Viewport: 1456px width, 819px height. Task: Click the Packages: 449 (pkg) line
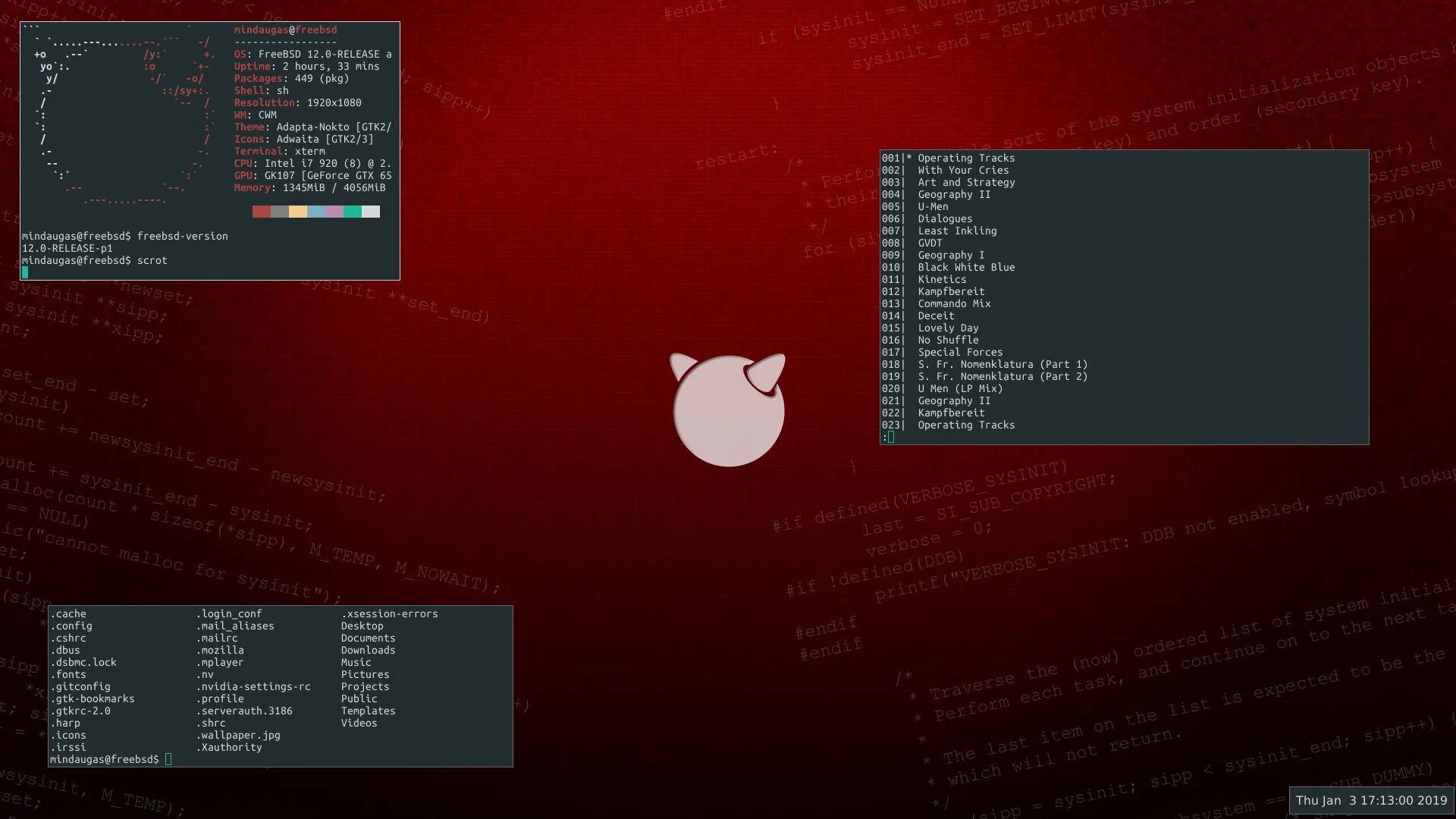pos(291,79)
